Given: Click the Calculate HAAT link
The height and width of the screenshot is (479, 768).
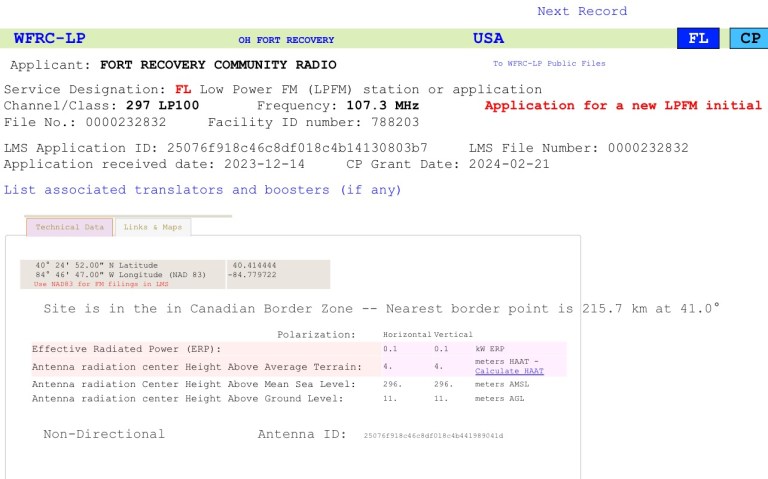Looking at the screenshot, I should coord(509,371).
